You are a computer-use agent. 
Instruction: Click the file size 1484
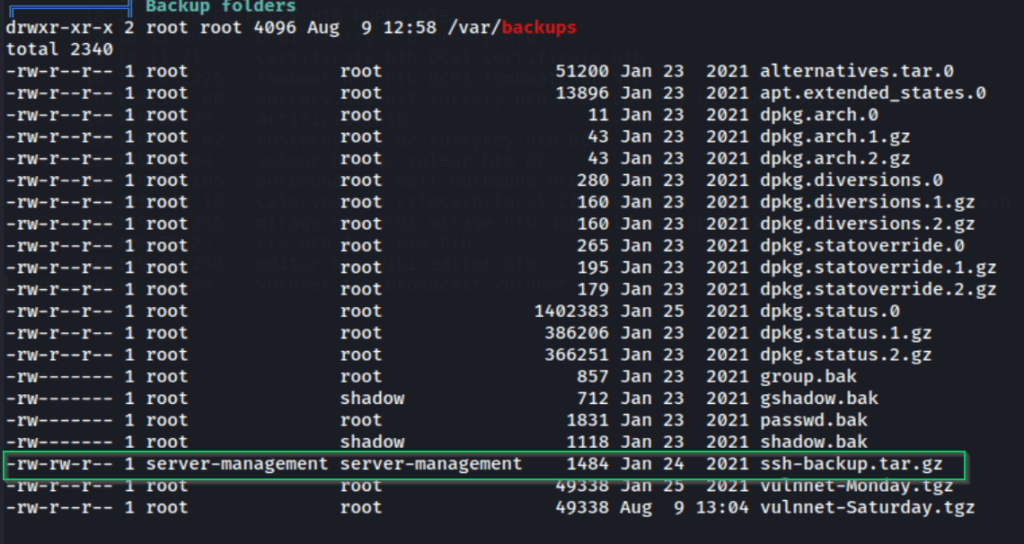[588, 464]
